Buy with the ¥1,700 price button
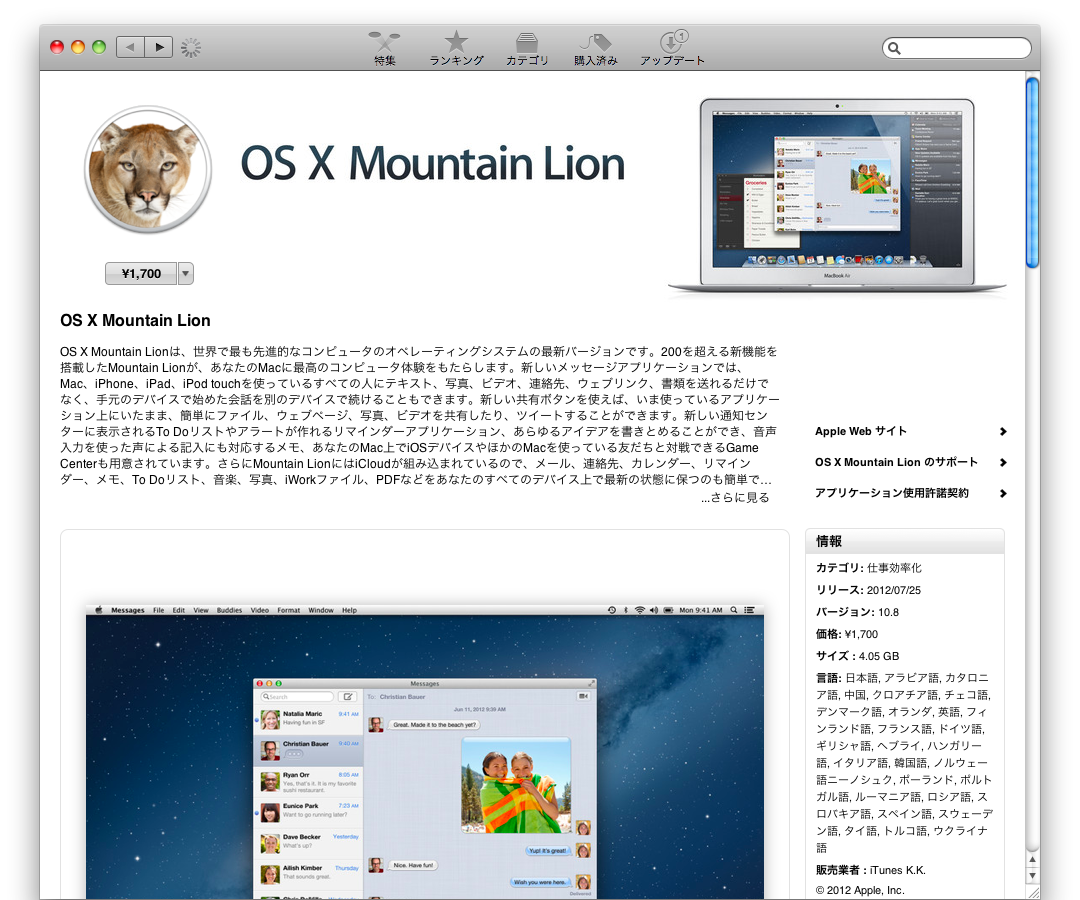This screenshot has height=900, width=1080. tap(141, 273)
